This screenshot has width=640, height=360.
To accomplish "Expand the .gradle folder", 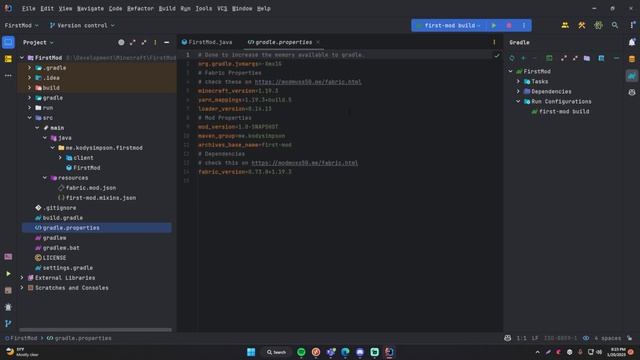I will (29, 68).
